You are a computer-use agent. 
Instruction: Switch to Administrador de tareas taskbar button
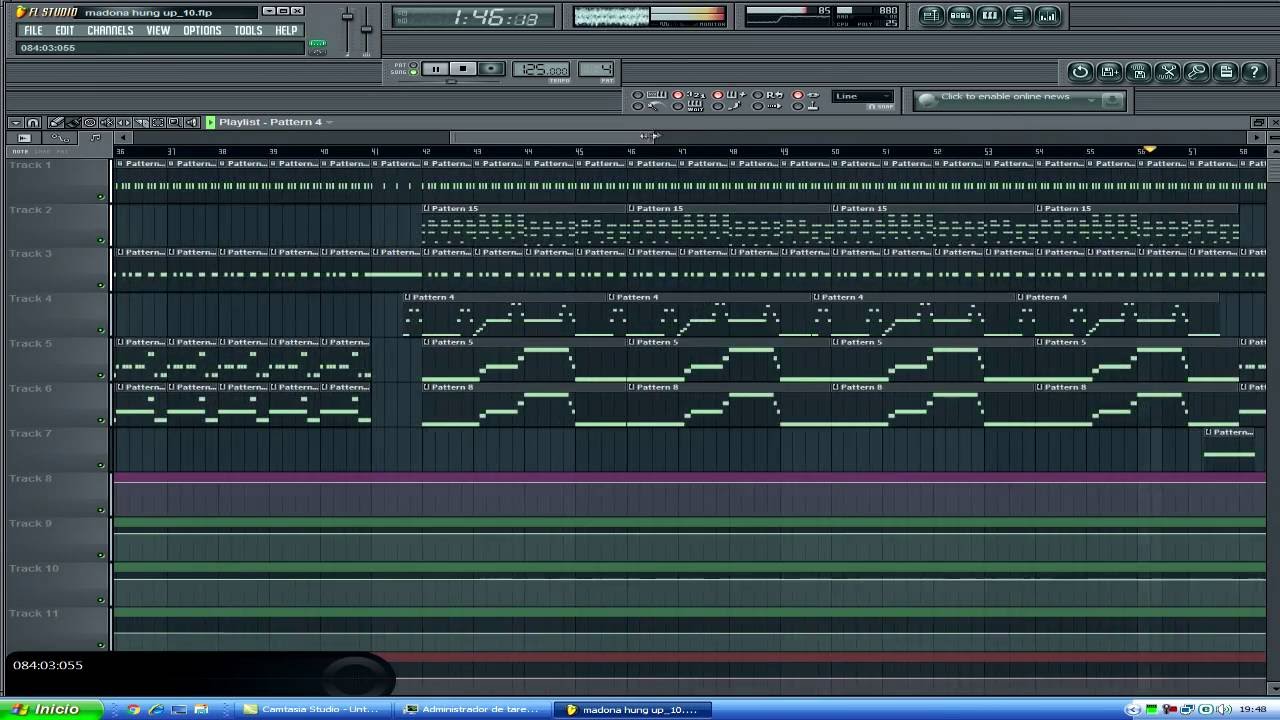click(x=472, y=709)
